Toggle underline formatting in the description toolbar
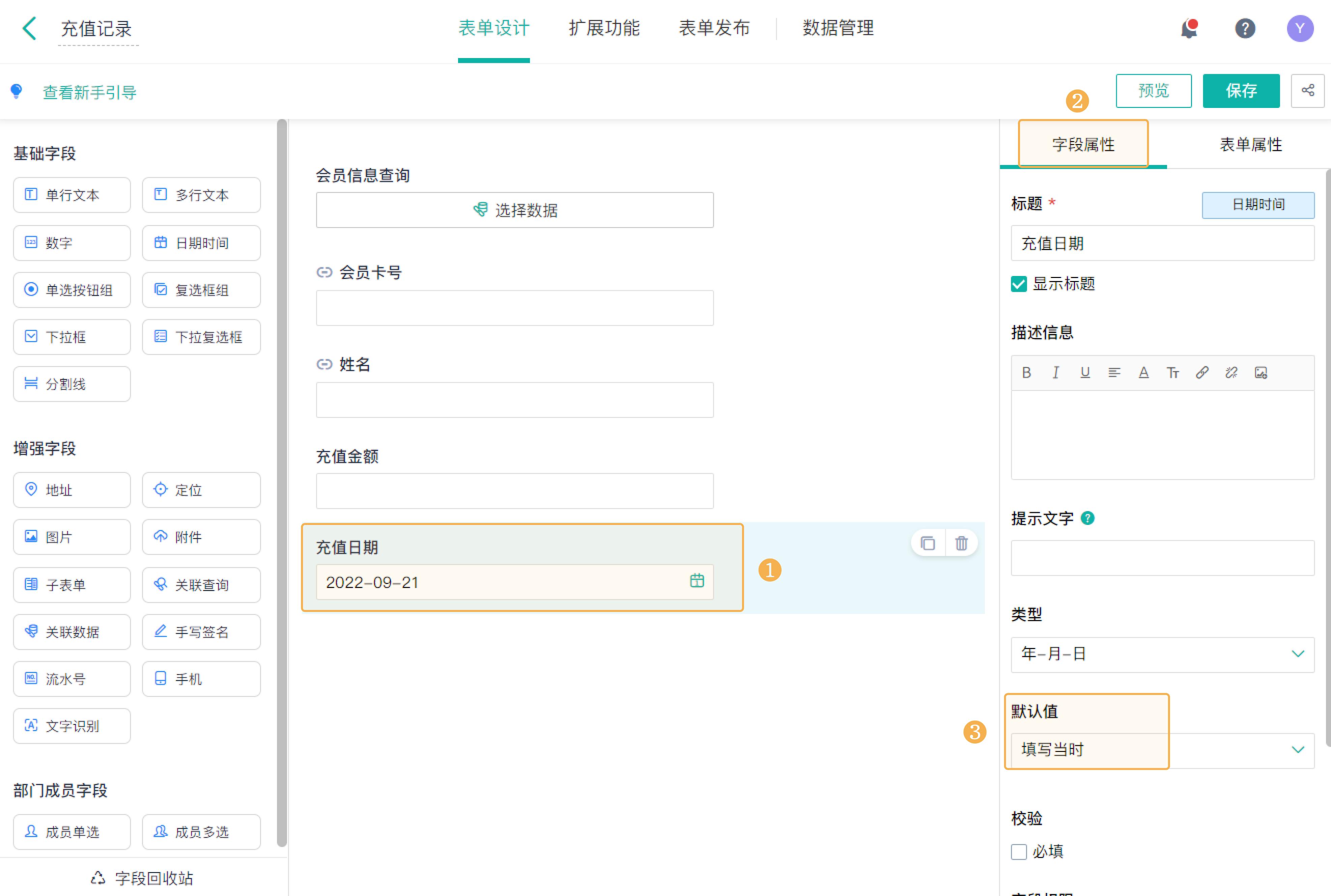 click(1085, 372)
